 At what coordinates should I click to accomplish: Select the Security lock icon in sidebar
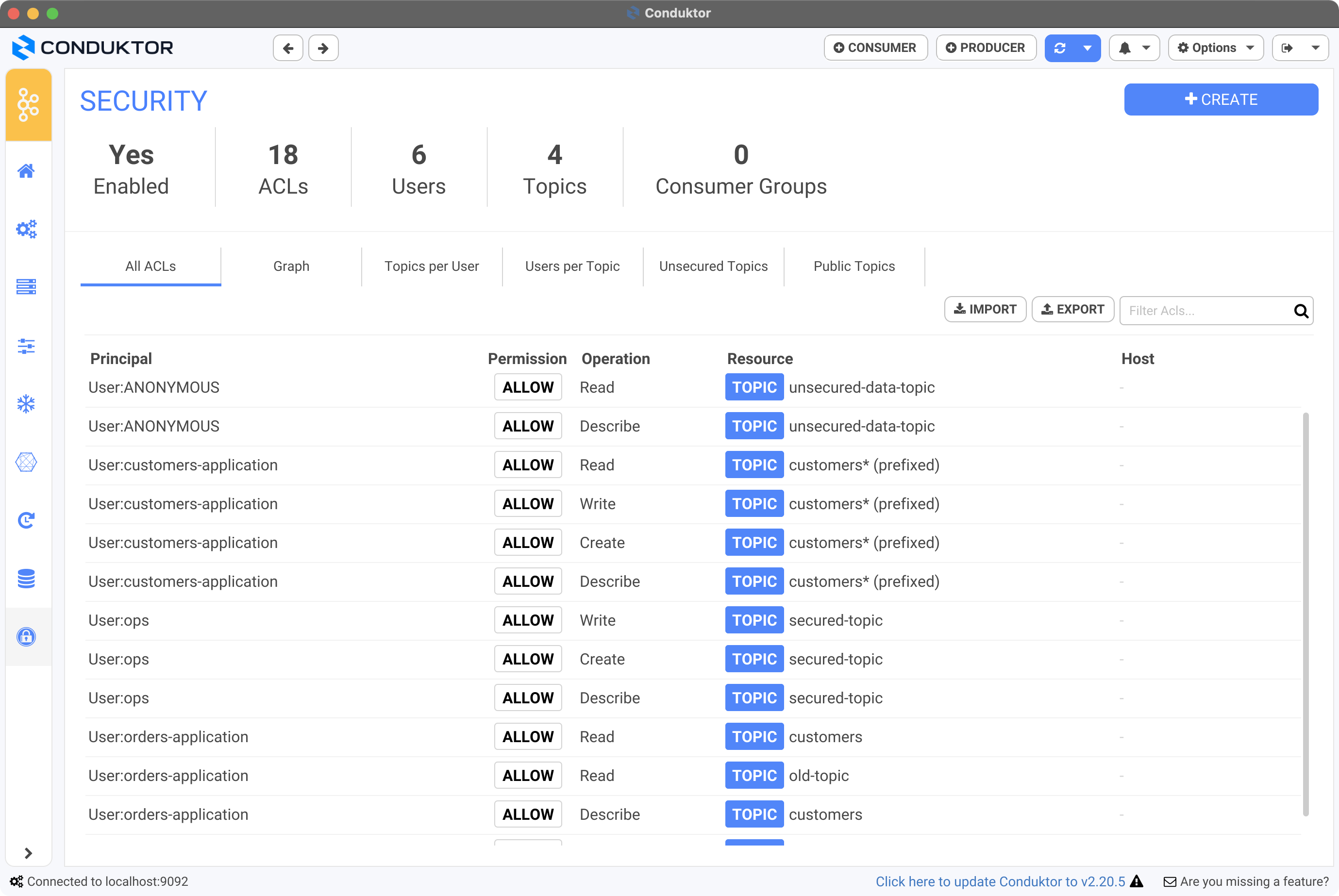coord(26,637)
